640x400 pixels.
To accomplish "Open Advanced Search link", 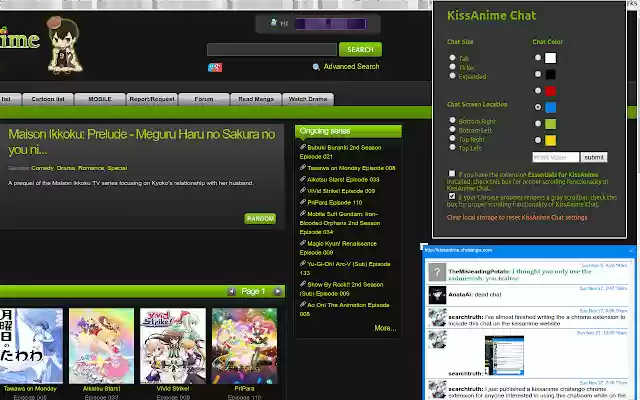I will pyautogui.click(x=351, y=66).
